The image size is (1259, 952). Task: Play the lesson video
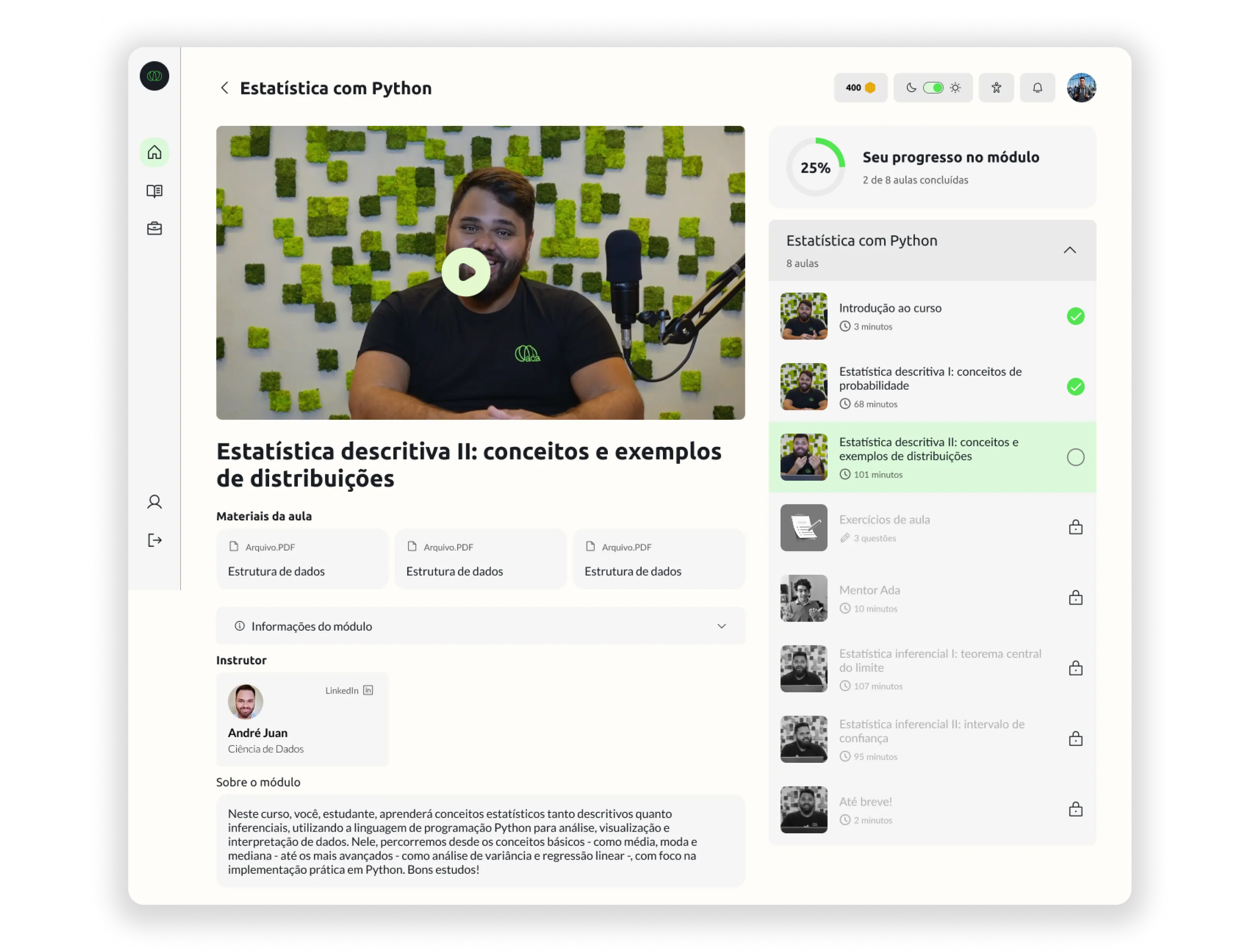(465, 272)
